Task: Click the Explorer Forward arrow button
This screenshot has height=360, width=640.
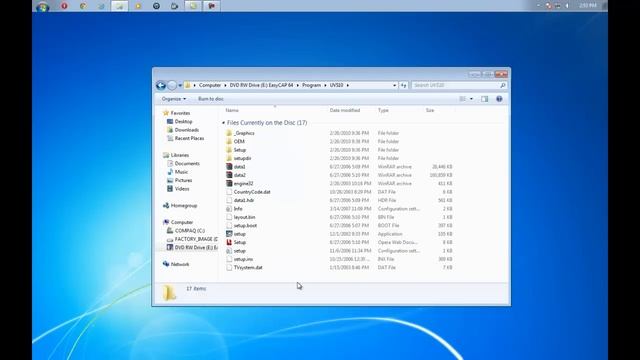Action: point(172,85)
